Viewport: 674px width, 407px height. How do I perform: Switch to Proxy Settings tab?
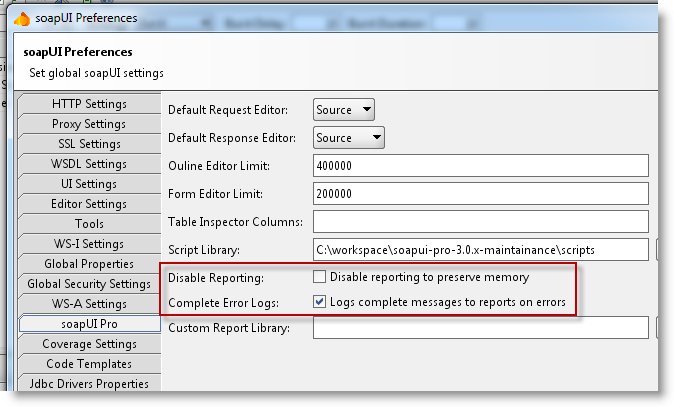(x=89, y=124)
